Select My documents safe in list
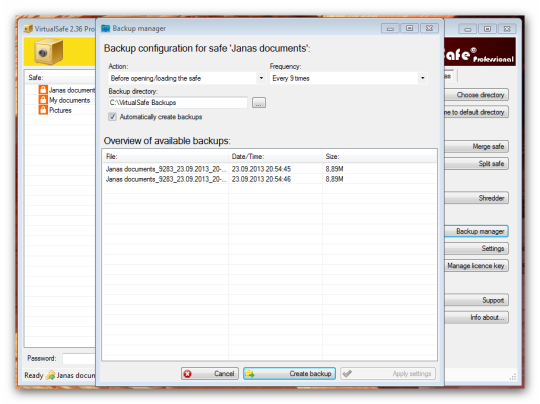This screenshot has width=540, height=404. pos(64,100)
